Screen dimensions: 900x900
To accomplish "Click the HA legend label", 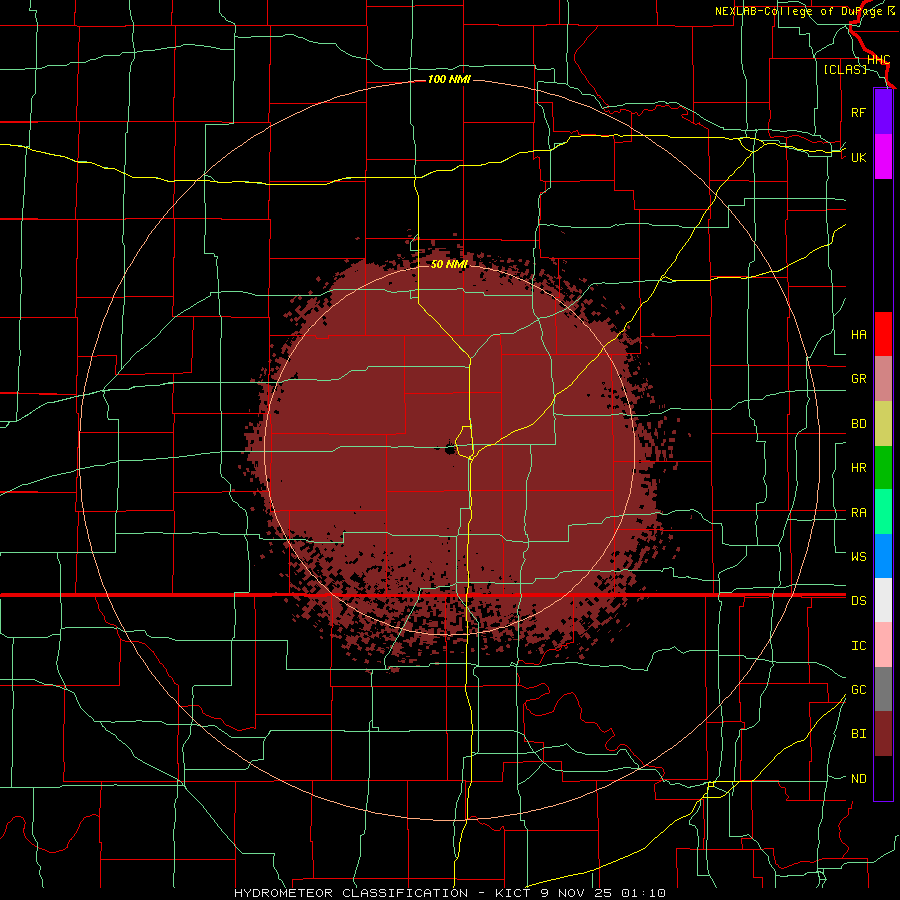I will (858, 335).
